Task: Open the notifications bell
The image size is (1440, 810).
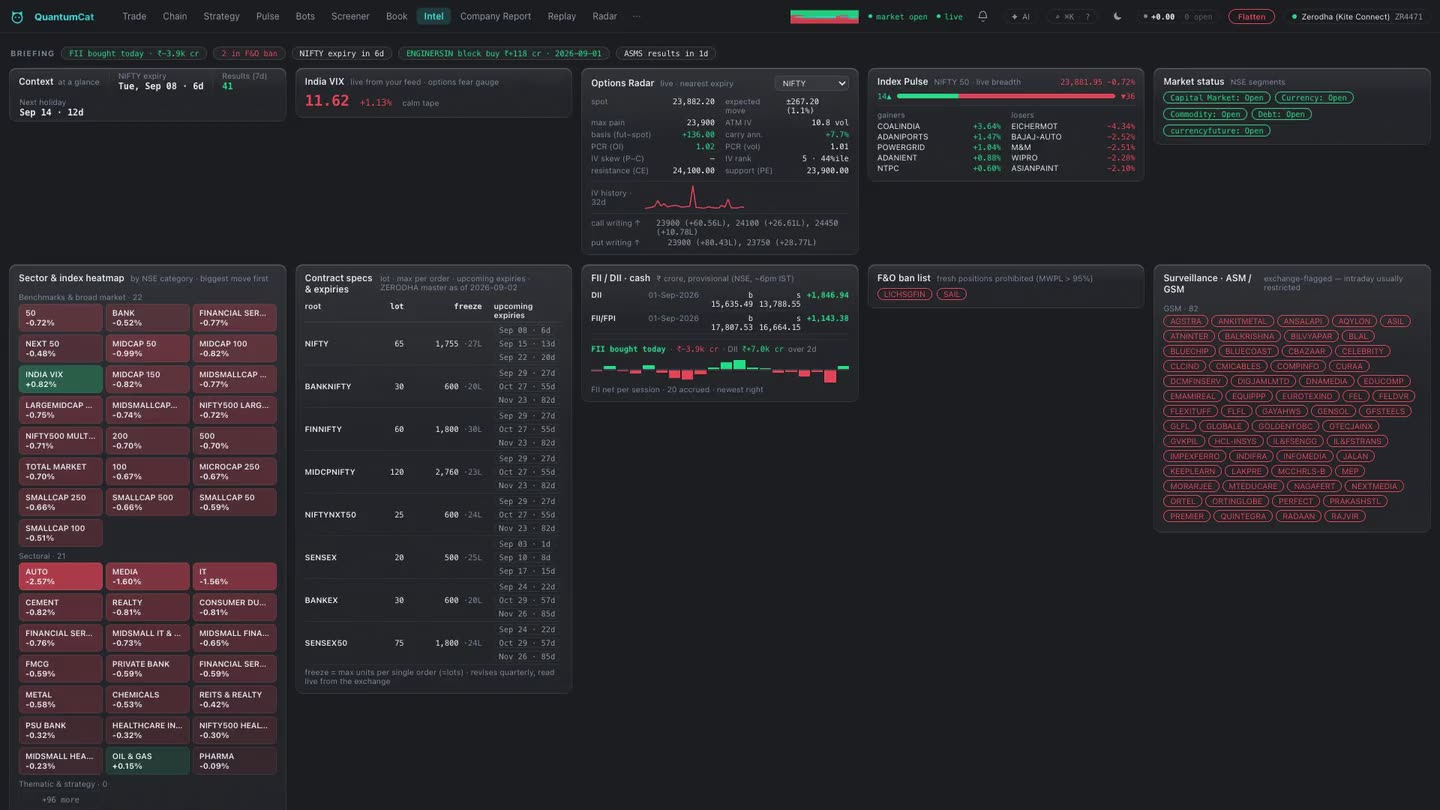Action: tap(983, 16)
